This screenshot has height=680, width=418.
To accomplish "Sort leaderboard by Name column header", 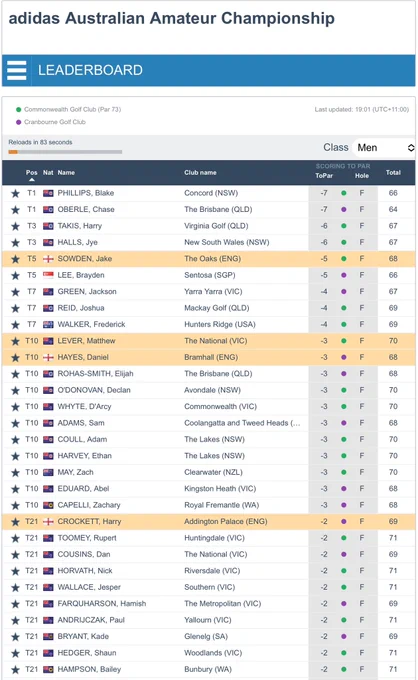I will (x=66, y=173).
